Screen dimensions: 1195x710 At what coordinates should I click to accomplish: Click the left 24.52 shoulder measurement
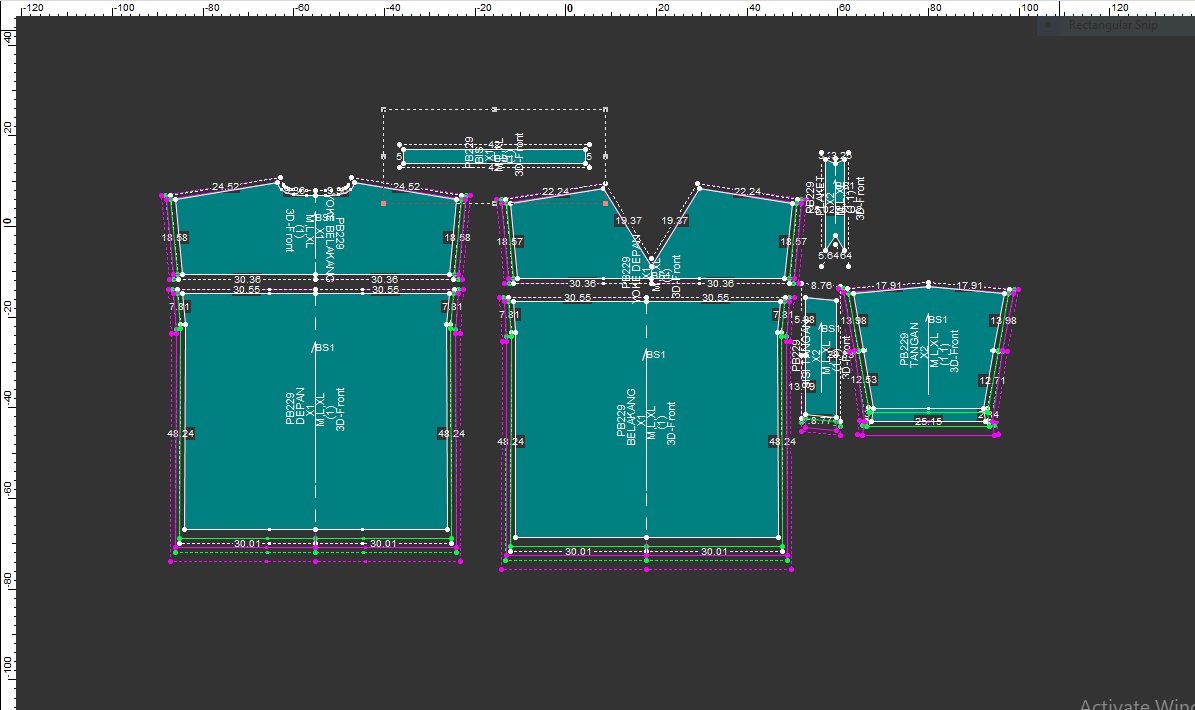point(225,186)
